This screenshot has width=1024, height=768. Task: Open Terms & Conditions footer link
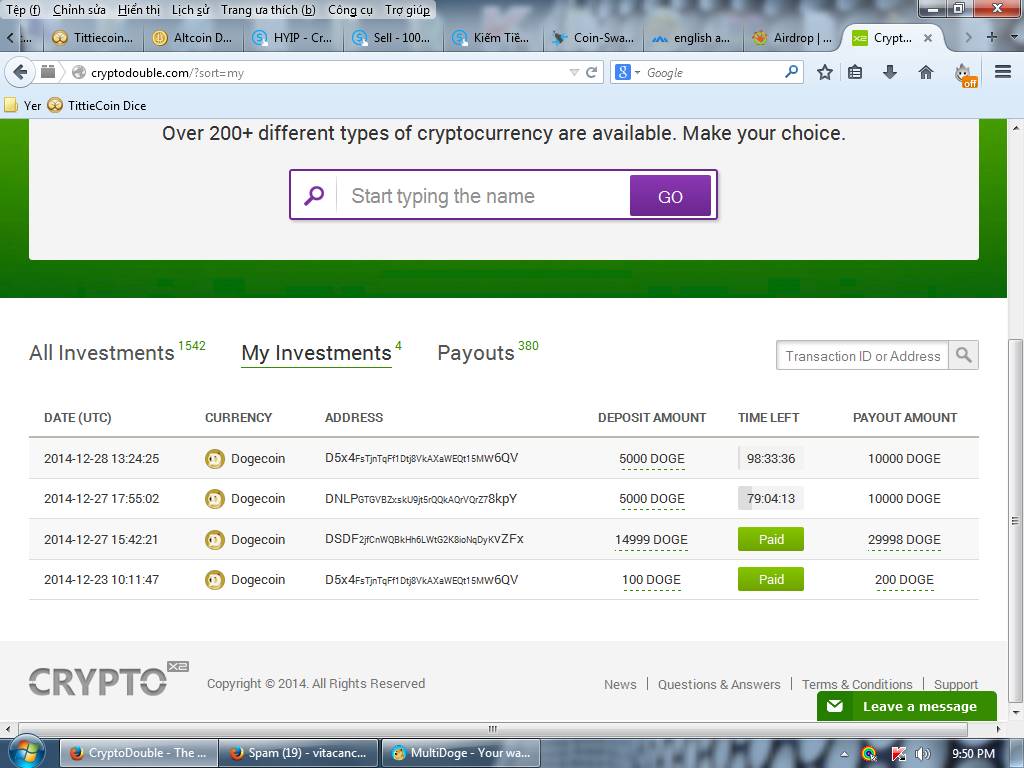point(857,684)
